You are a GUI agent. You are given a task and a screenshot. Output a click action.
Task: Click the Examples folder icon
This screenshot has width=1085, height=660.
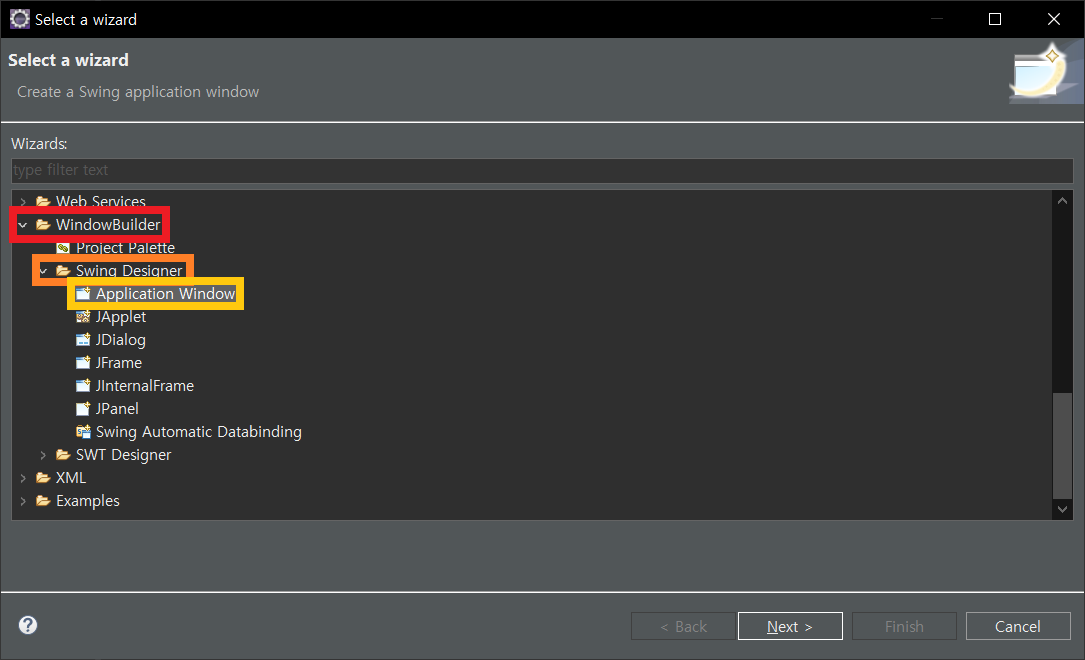coord(44,500)
